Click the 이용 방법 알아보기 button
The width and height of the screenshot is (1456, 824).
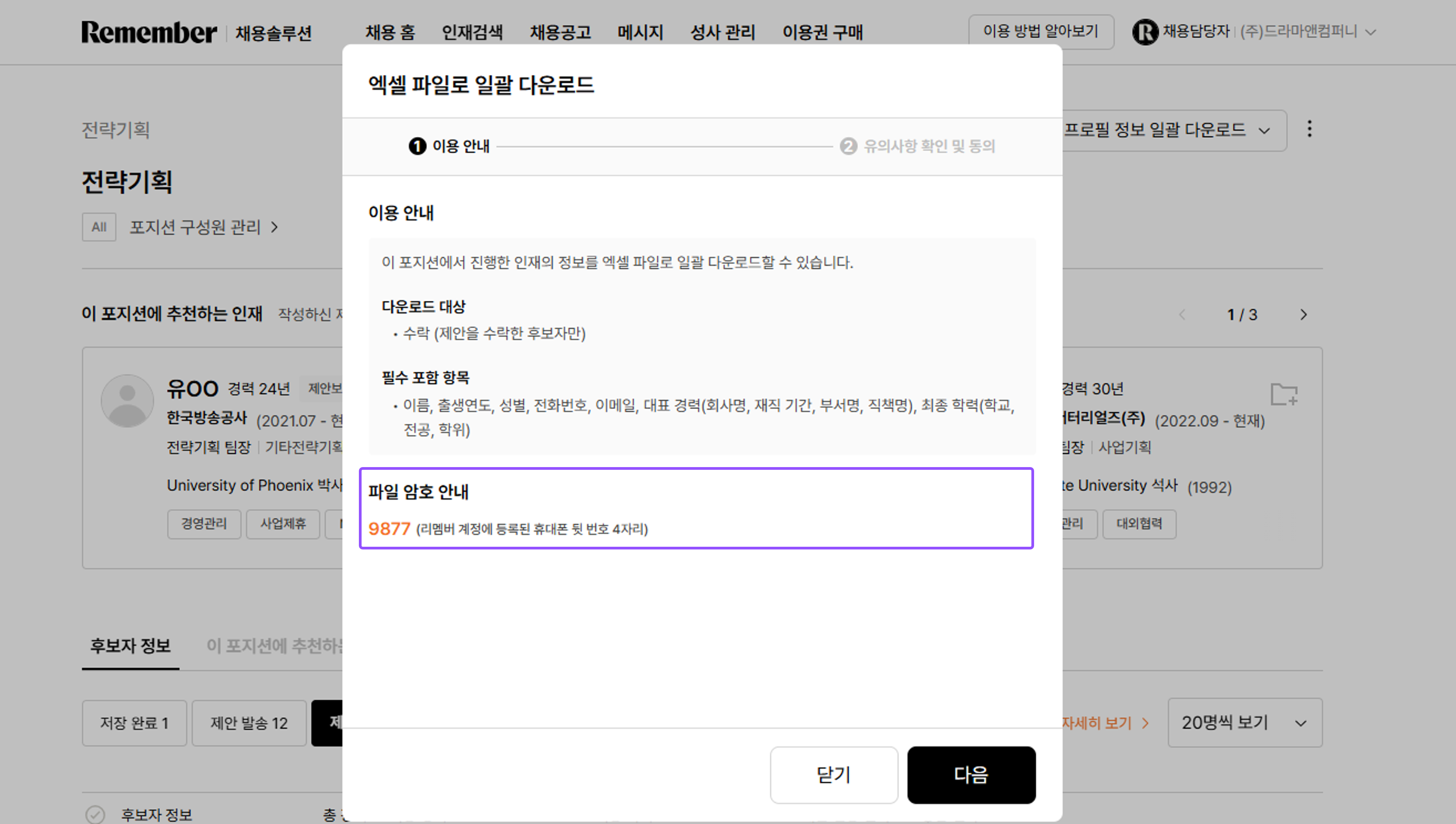coord(1041,32)
